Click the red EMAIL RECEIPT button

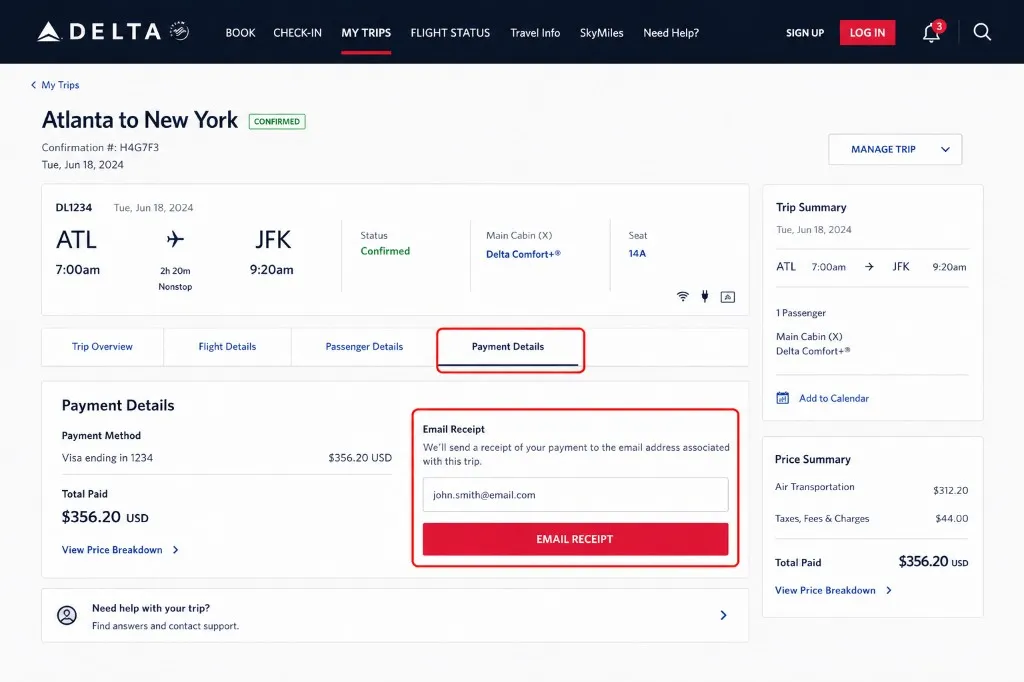click(x=575, y=539)
